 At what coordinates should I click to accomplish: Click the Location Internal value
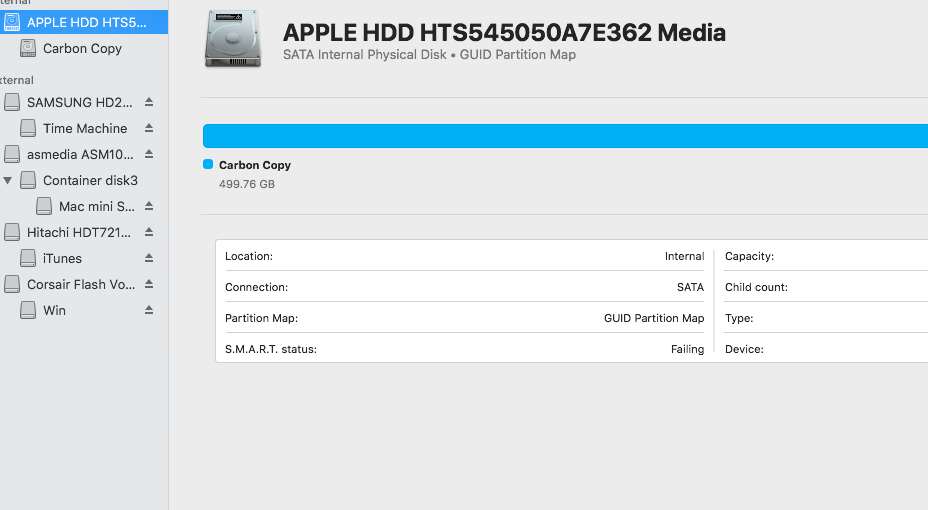684,256
